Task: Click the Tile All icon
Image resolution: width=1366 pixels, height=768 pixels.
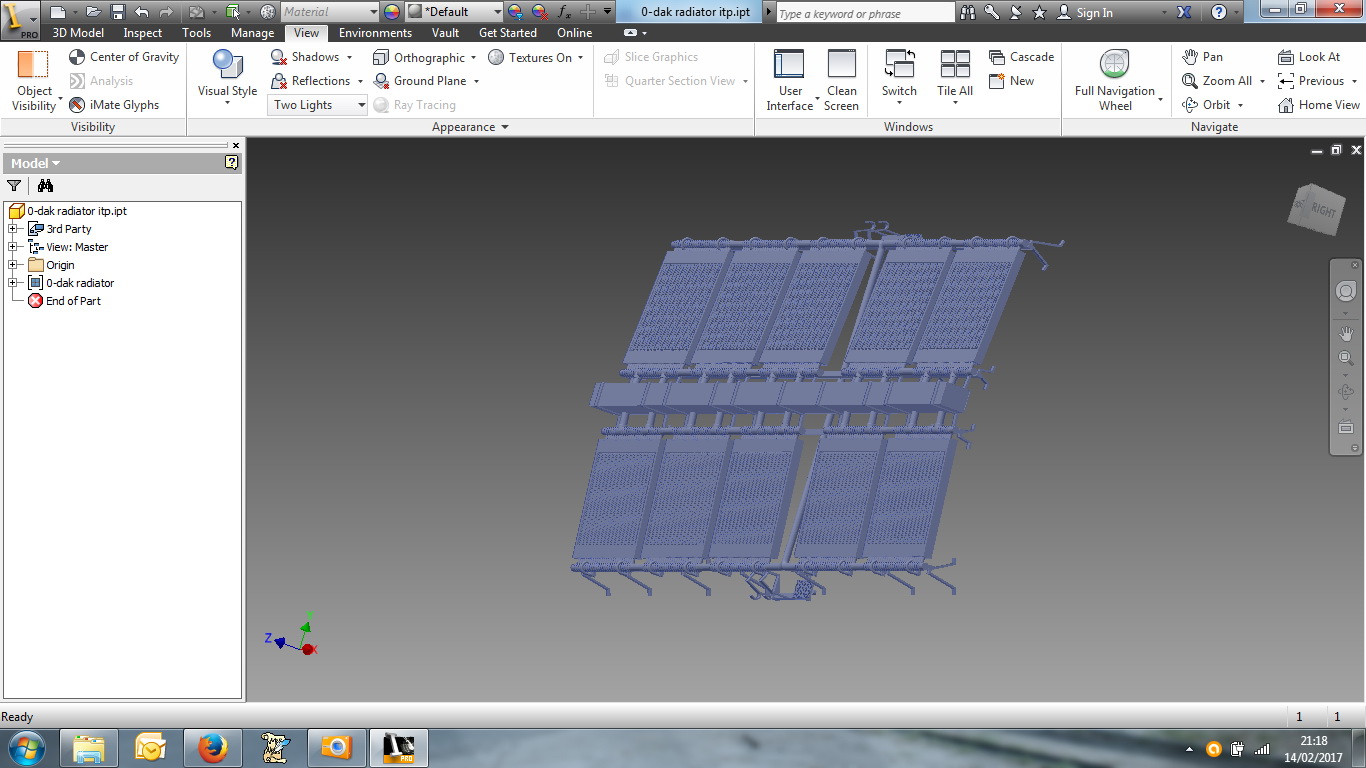Action: point(955,65)
